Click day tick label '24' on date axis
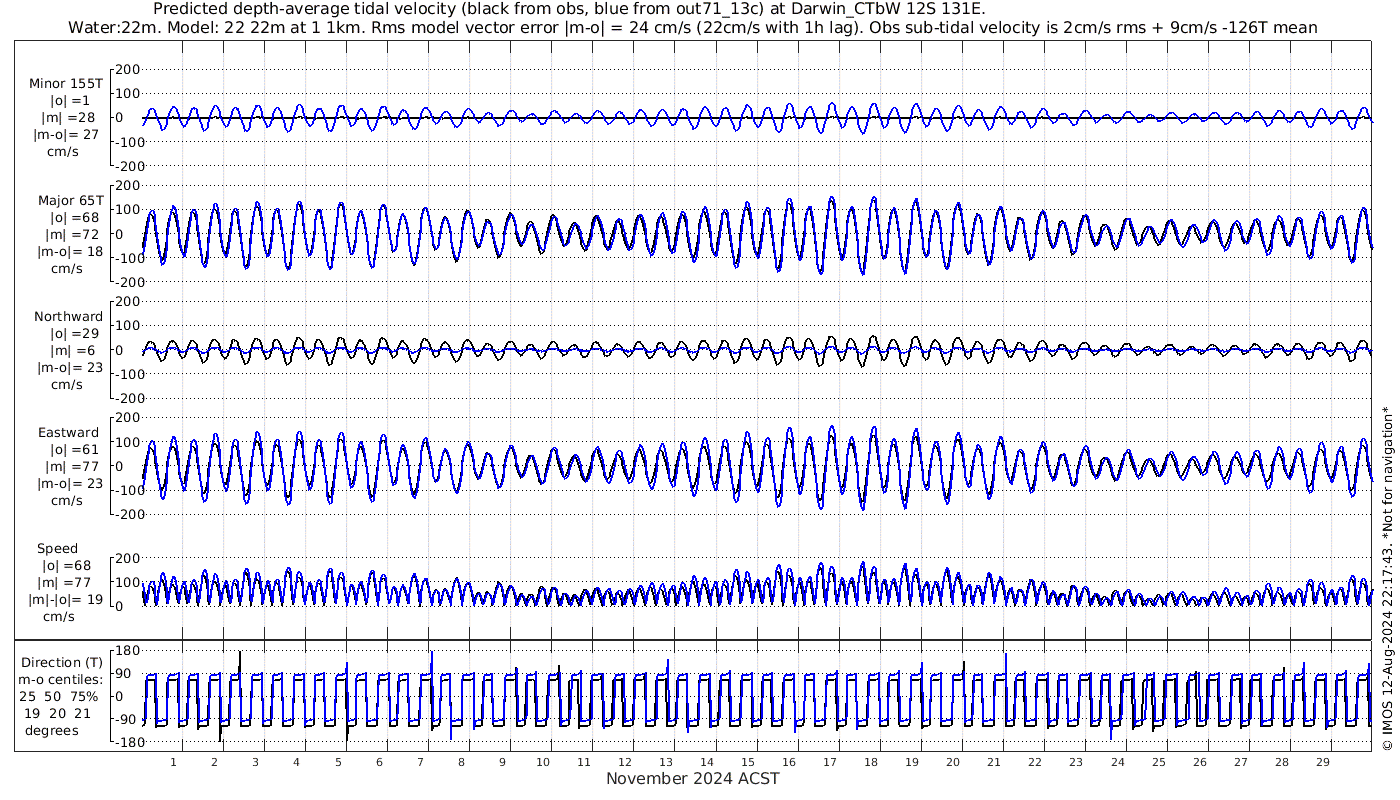Screen dimensions: 1400x800 [x=1117, y=761]
